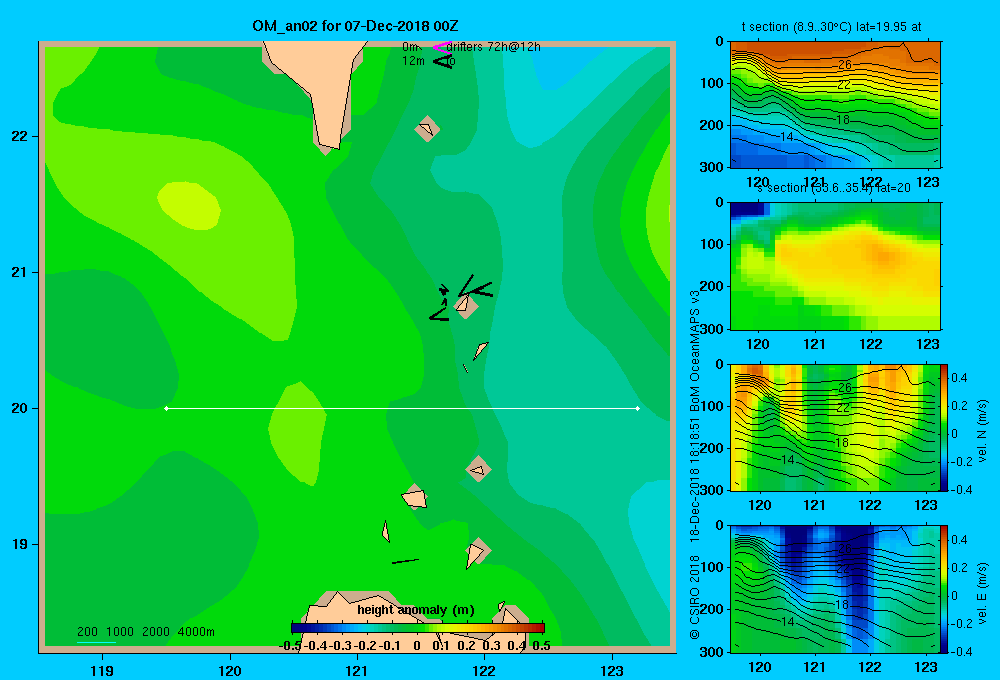1000x680 pixels.
Task: Select the 'vel. N (m/s)' axis label
Action: 982,431
